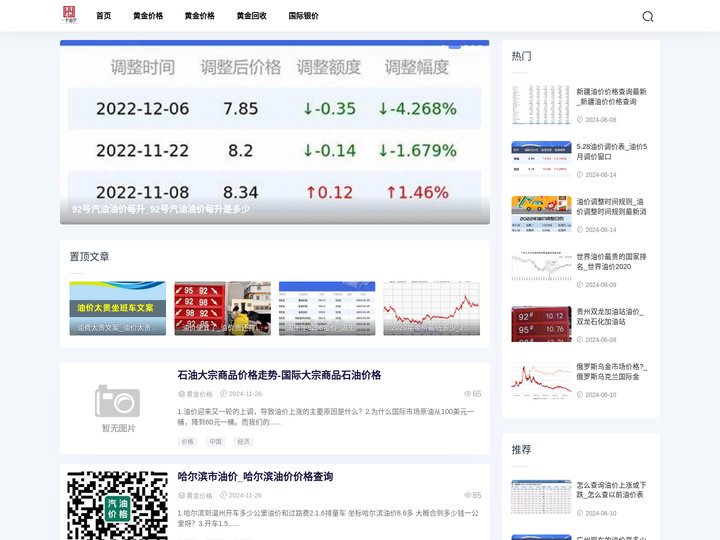Screen dimensions: 720x540
Task: Click the 价格 tag
Action: 187,442
